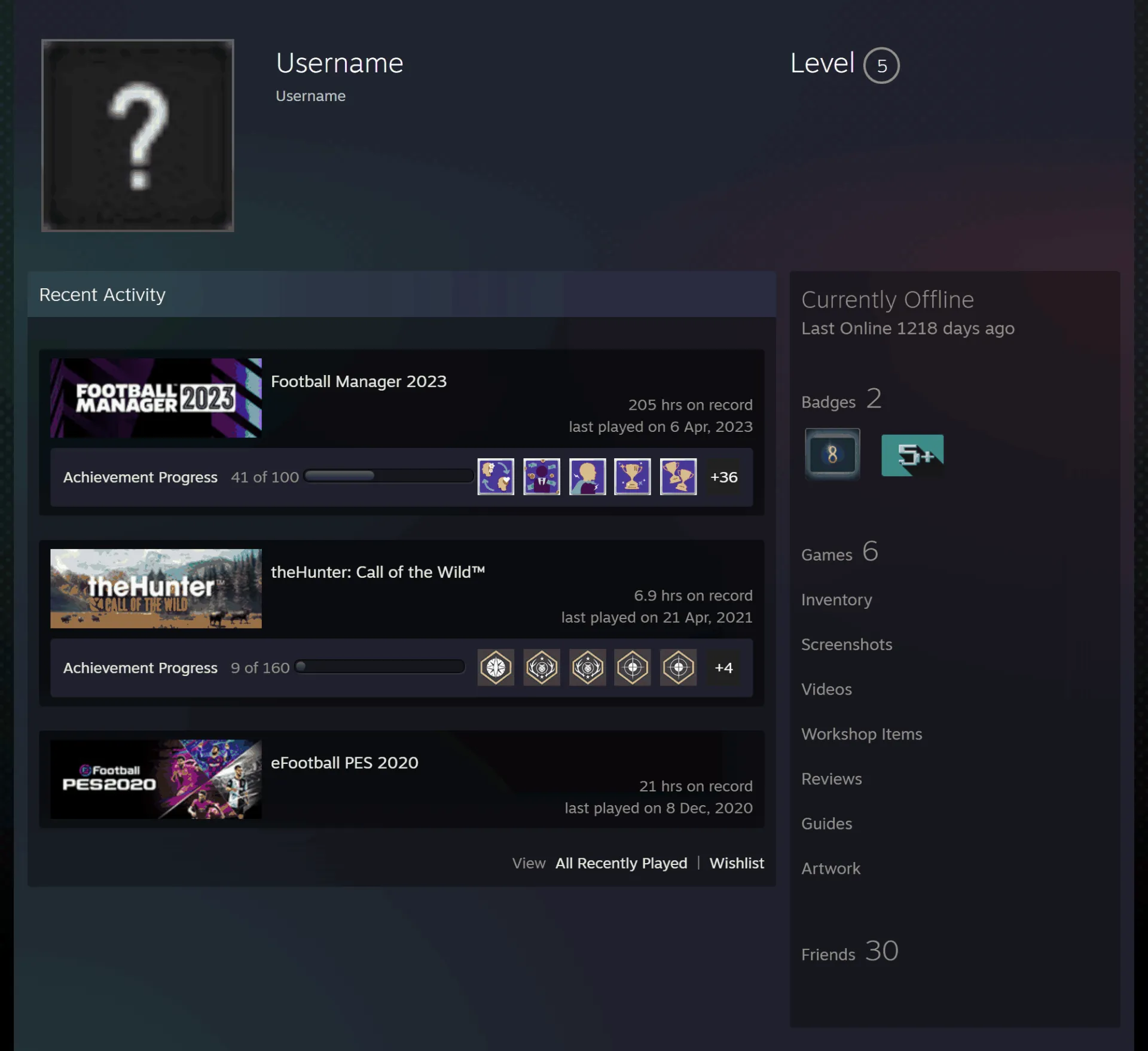The image size is (1148, 1051).
Task: Open theHunter: Call of the Wild title link
Action: [x=378, y=572]
